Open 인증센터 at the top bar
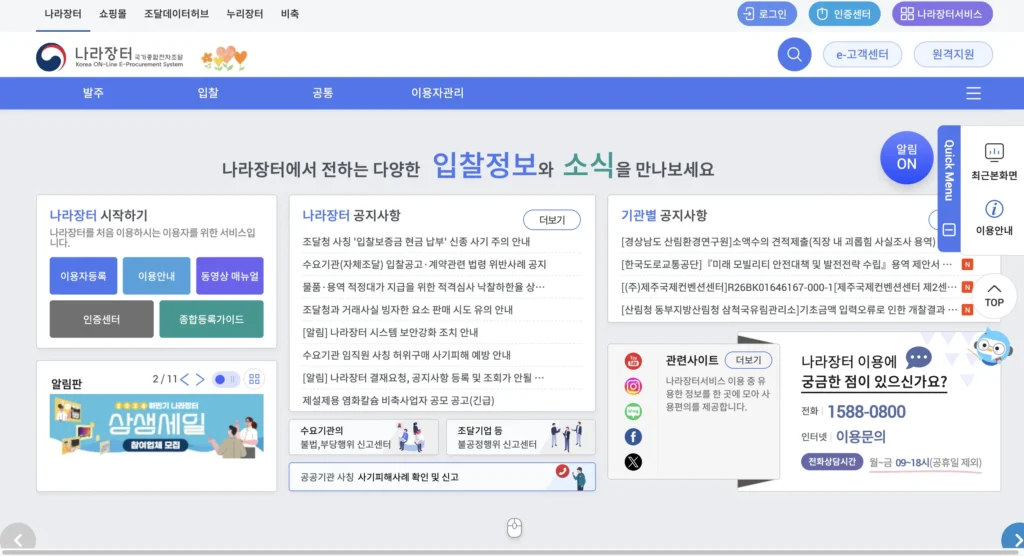Image resolution: width=1024 pixels, height=556 pixels. [x=844, y=14]
